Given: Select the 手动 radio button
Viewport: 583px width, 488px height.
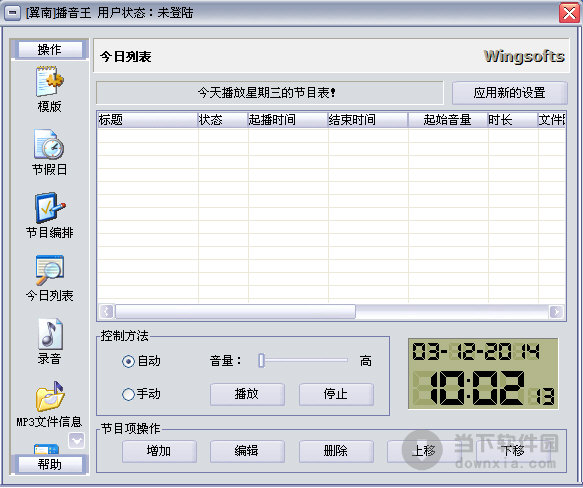Looking at the screenshot, I should pyautogui.click(x=128, y=394).
